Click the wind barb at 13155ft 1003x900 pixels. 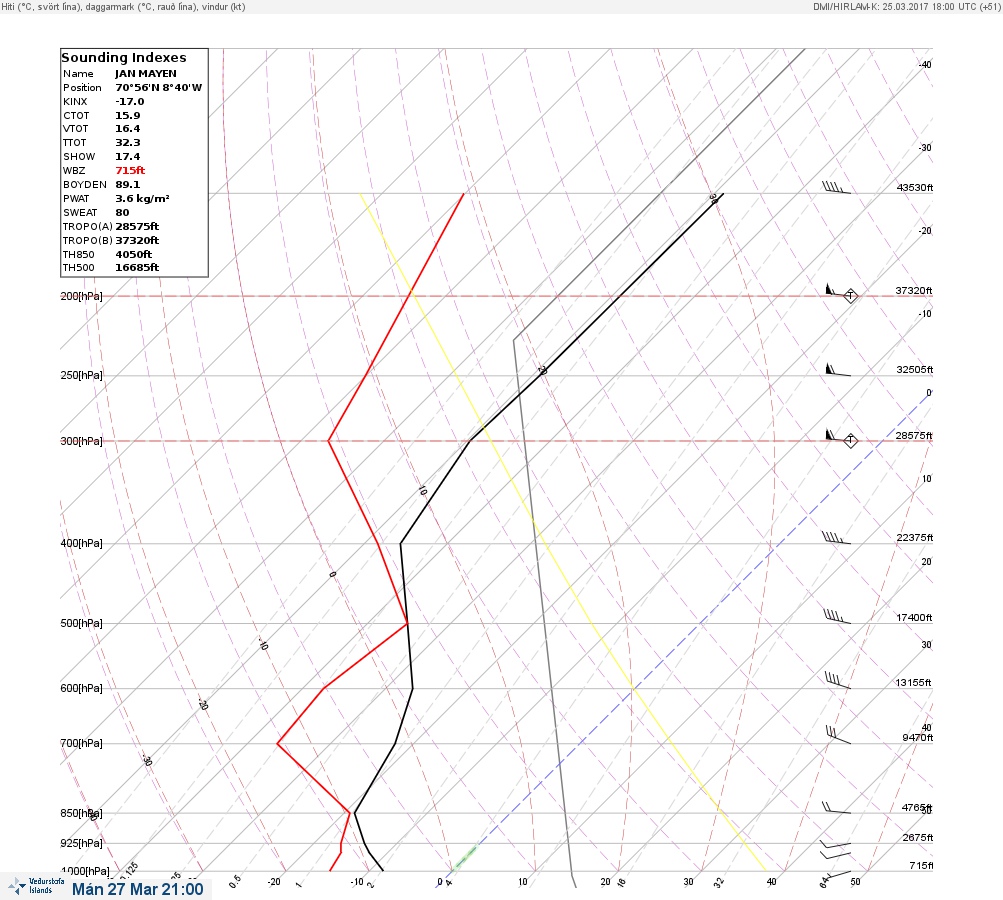tap(837, 681)
